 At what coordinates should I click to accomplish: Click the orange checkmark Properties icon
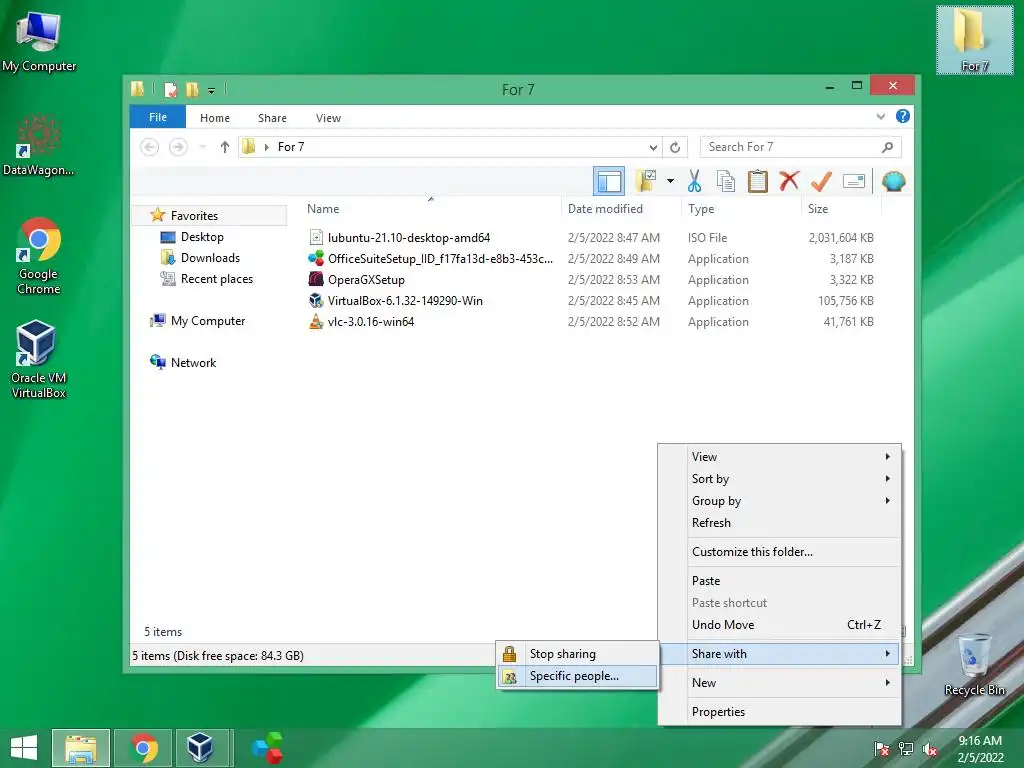pos(821,181)
